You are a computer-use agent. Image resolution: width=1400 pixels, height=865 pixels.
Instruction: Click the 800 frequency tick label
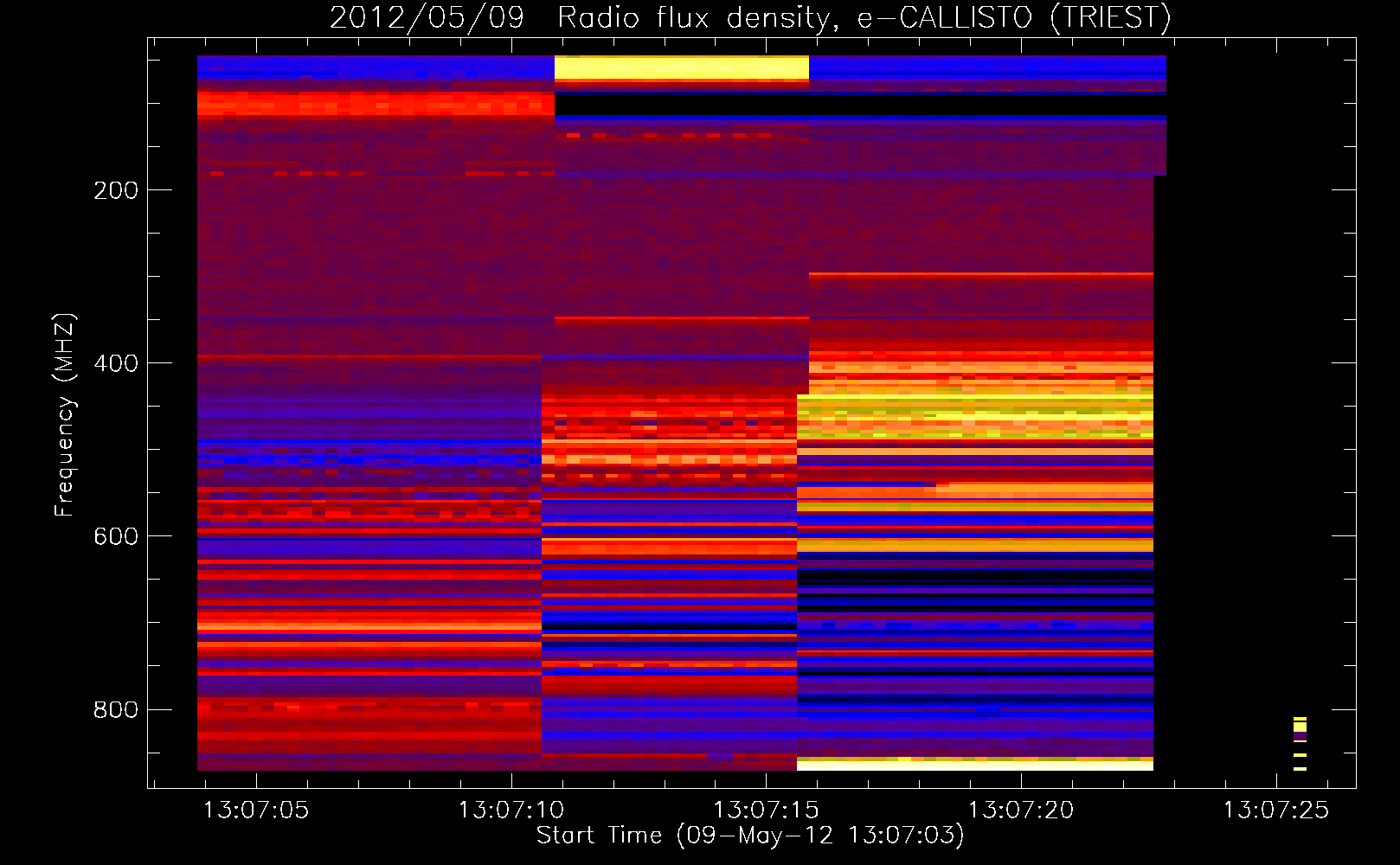[x=116, y=709]
